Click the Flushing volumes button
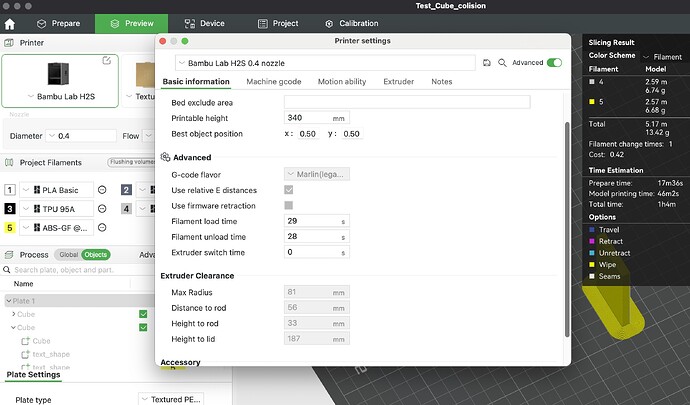This screenshot has width=690, height=405. point(132,162)
